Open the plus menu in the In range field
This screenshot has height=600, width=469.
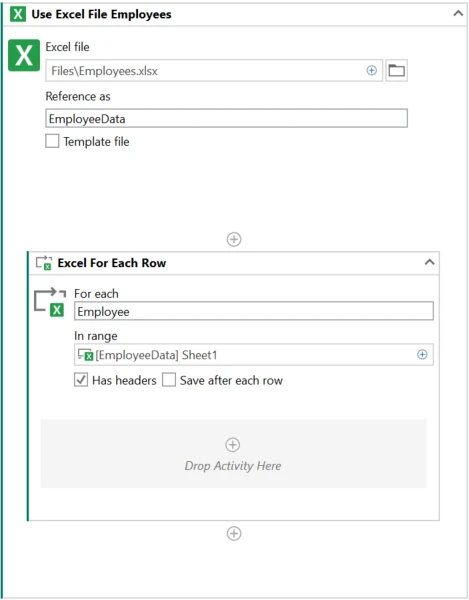click(x=422, y=355)
